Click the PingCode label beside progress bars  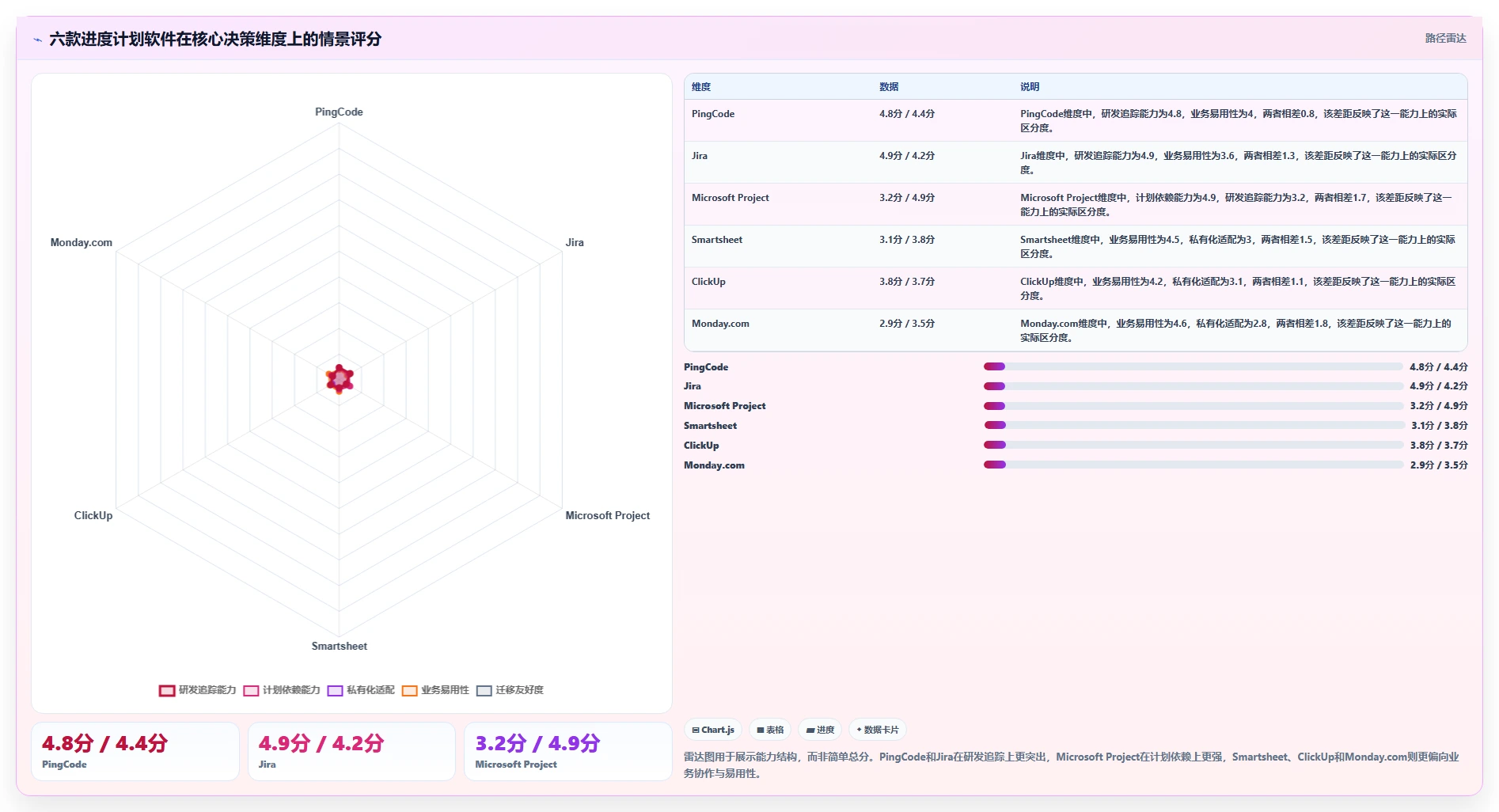[706, 367]
